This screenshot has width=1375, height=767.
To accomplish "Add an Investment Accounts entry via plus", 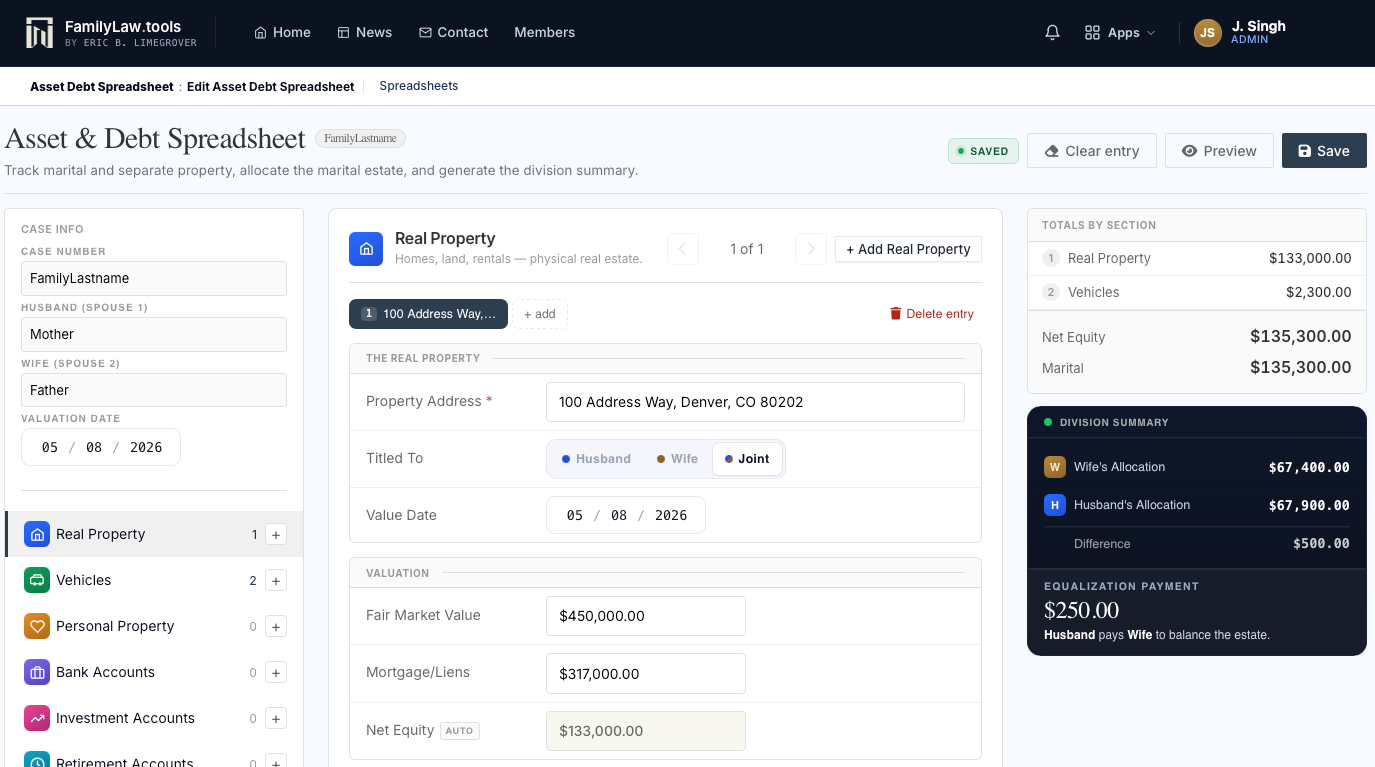I will pos(277,718).
